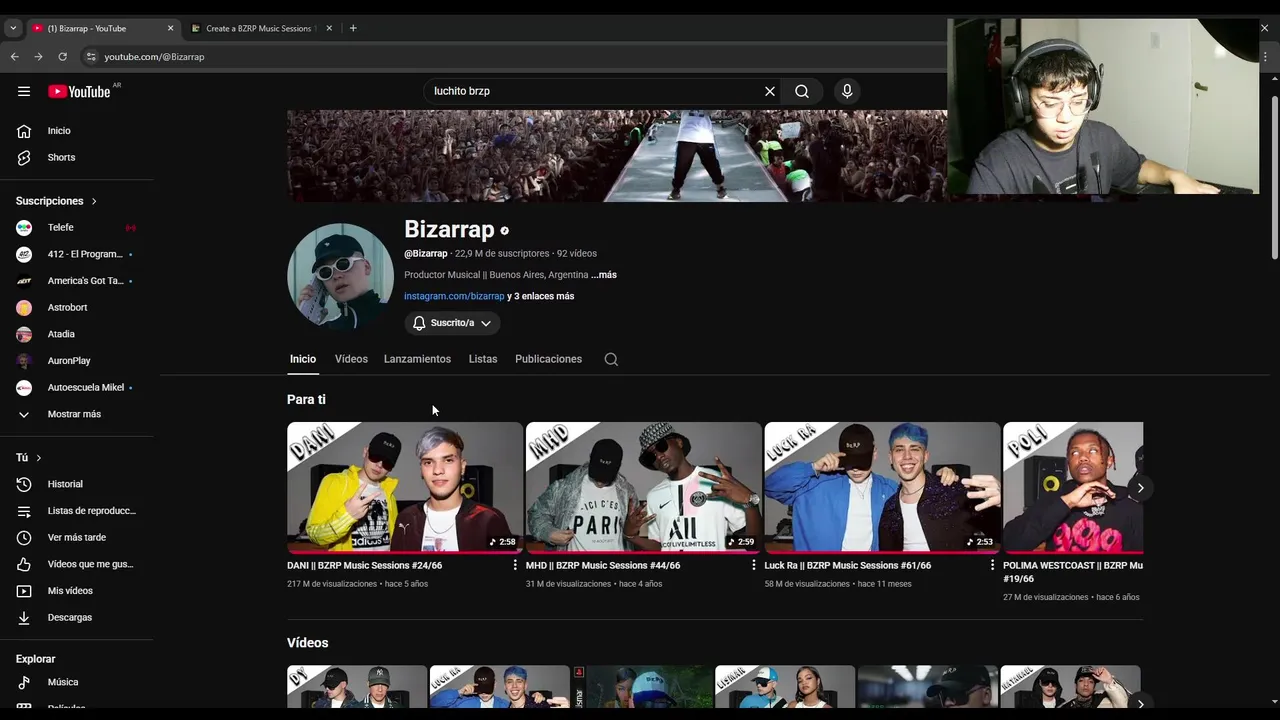Screen dimensions: 1280x720
Task: Clear the search box with X
Action: pyautogui.click(x=770, y=91)
